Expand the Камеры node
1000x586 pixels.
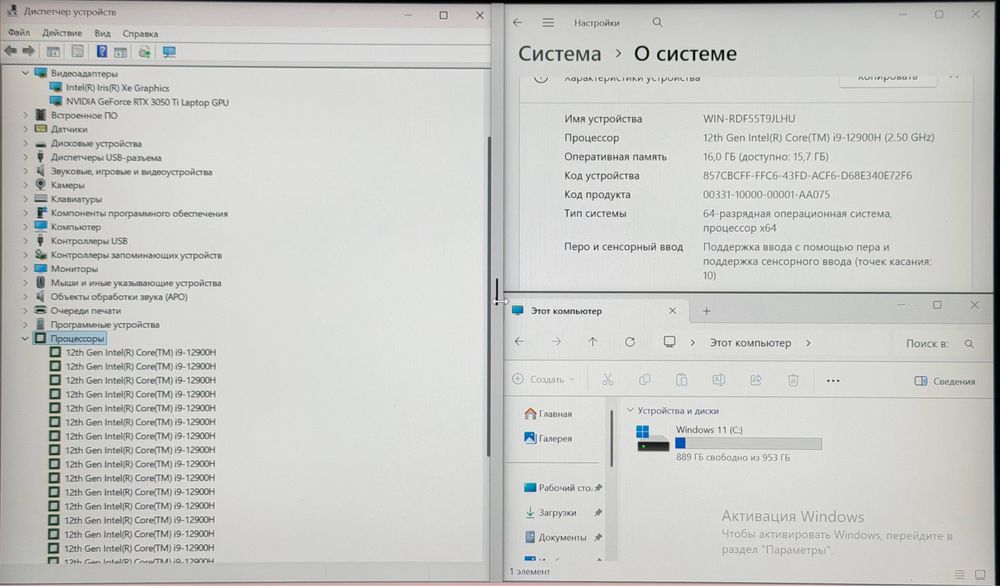[x=26, y=185]
